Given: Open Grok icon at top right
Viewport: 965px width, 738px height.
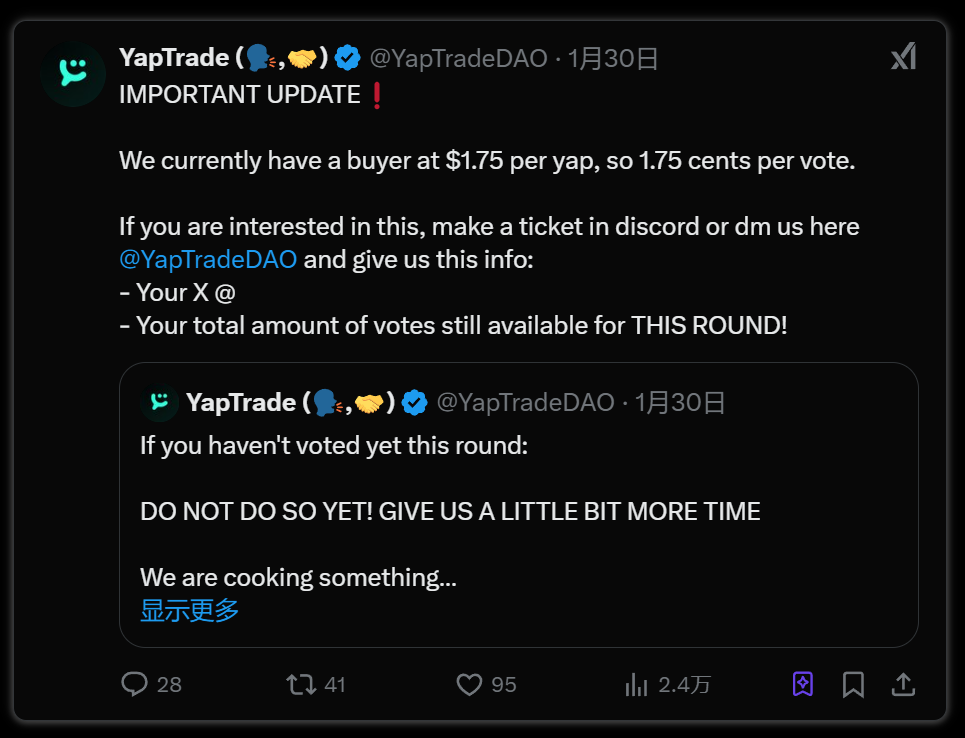Looking at the screenshot, I should (x=903, y=58).
